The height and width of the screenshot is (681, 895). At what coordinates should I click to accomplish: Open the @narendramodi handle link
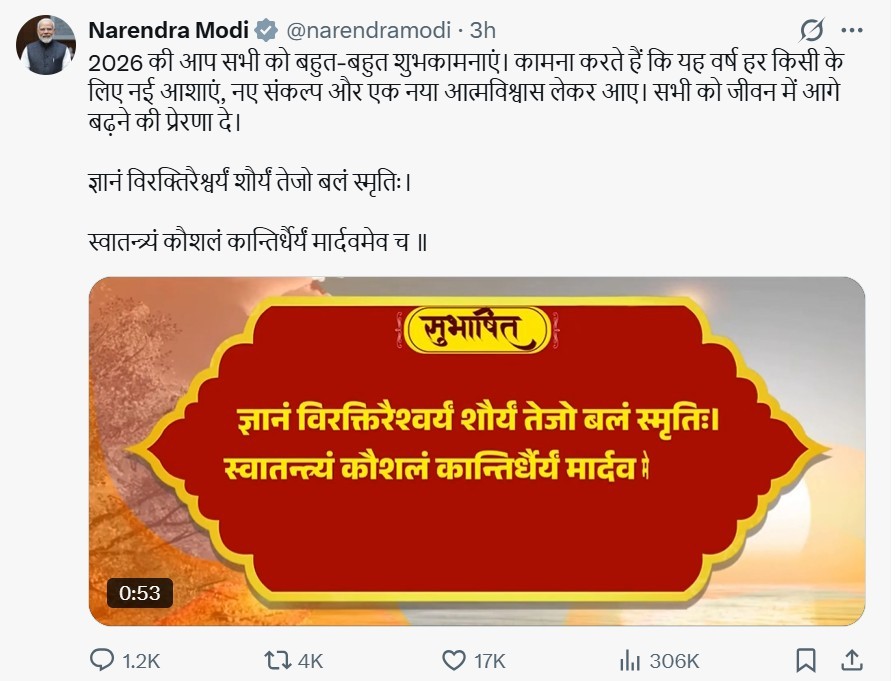[x=368, y=30]
